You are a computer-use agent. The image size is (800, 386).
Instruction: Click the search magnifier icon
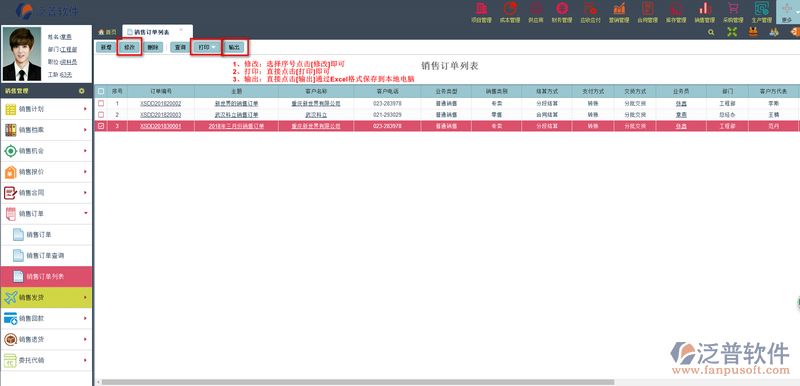pyautogui.click(x=711, y=32)
